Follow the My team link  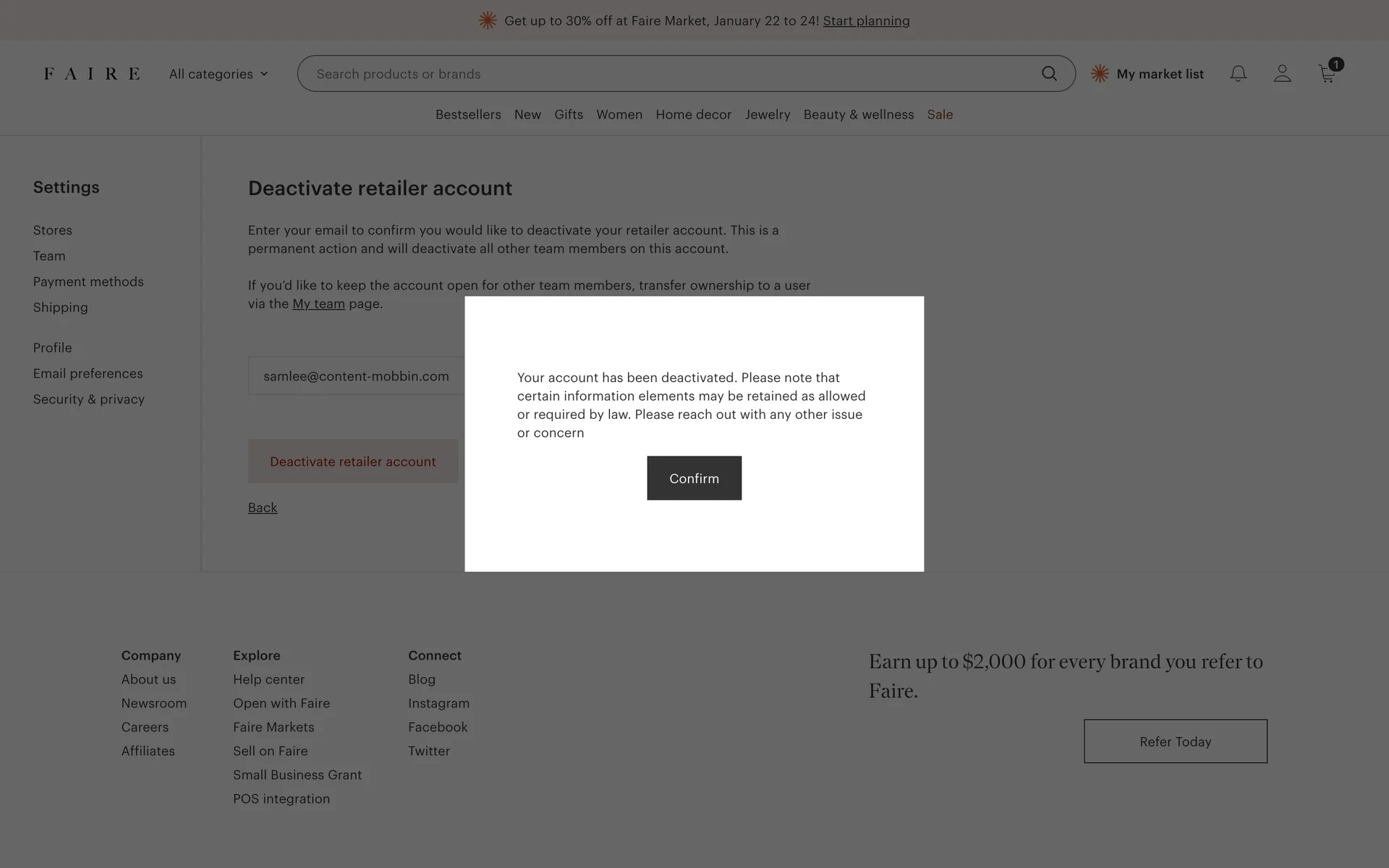(318, 304)
